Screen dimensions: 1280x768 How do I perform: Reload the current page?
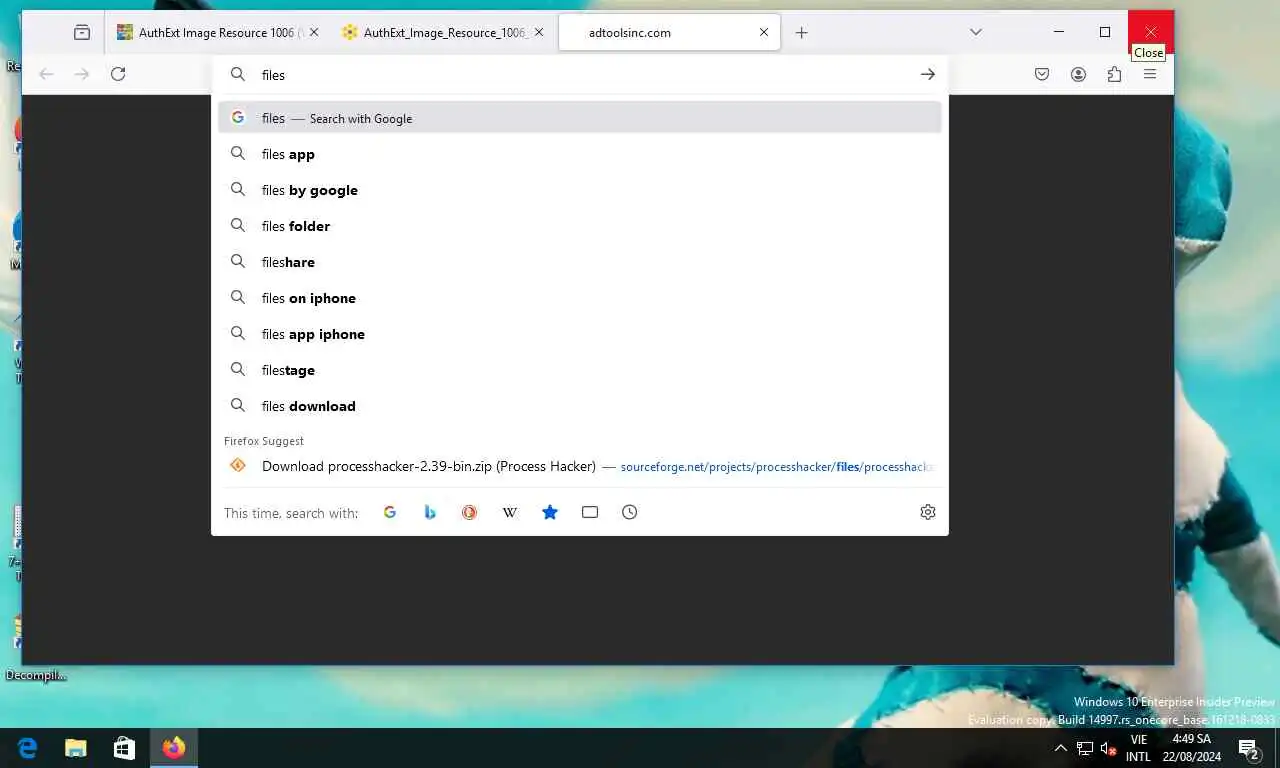(x=118, y=74)
